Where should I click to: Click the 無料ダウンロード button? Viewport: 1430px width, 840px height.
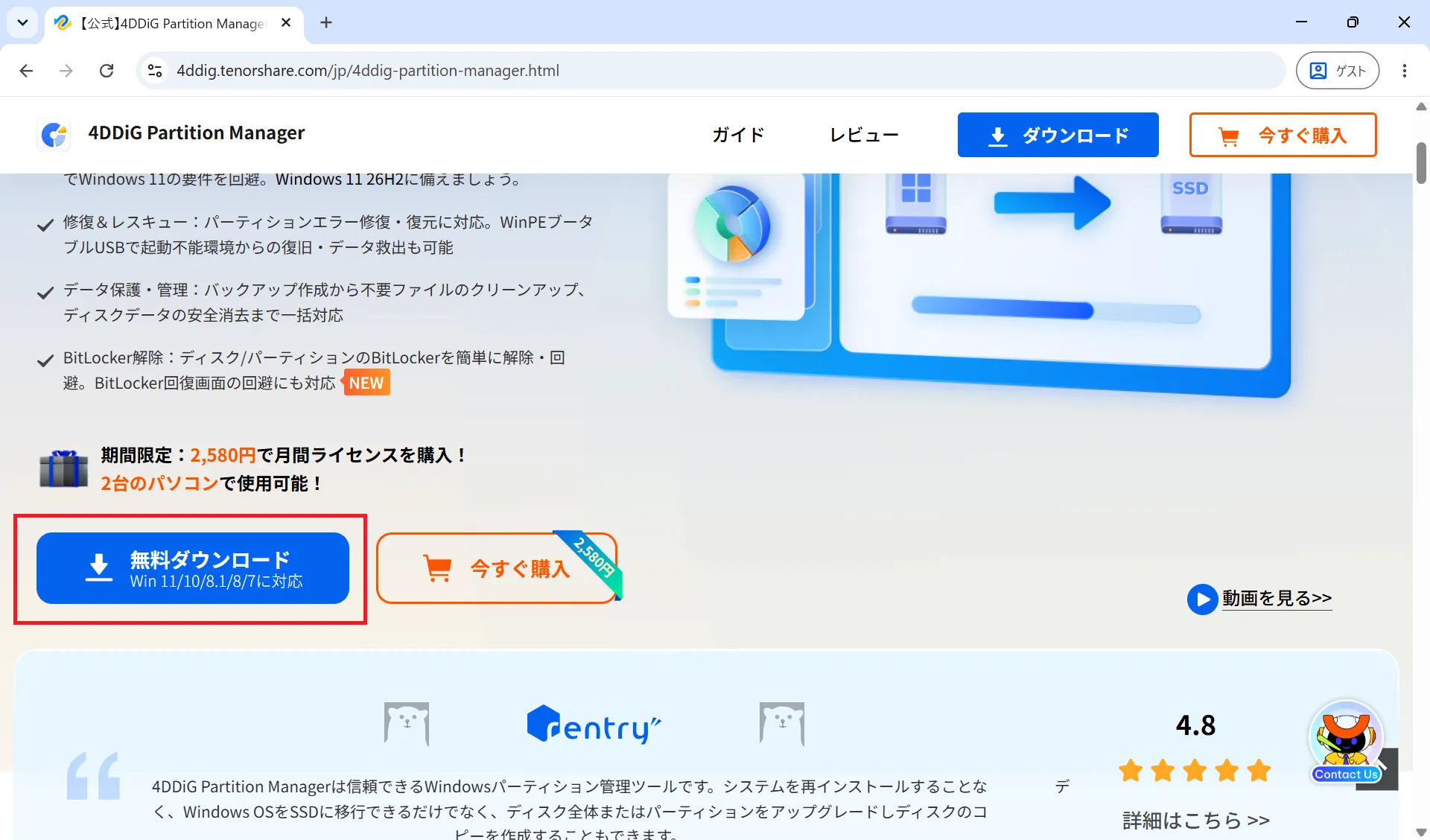pos(193,568)
